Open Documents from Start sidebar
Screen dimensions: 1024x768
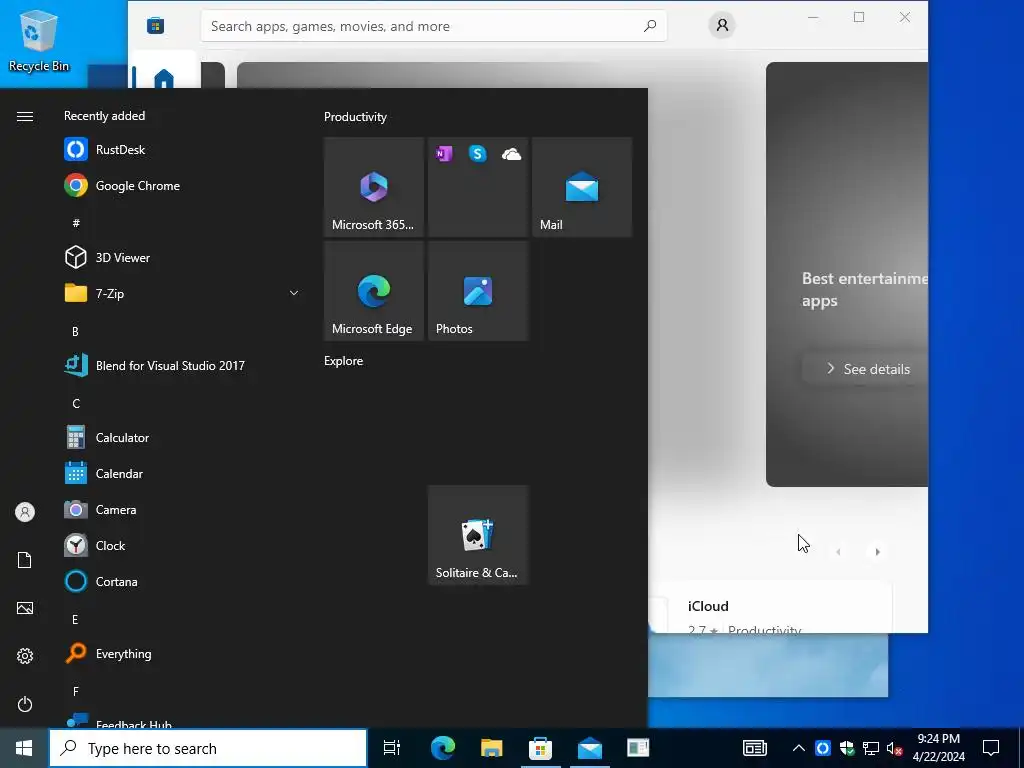pyautogui.click(x=25, y=560)
